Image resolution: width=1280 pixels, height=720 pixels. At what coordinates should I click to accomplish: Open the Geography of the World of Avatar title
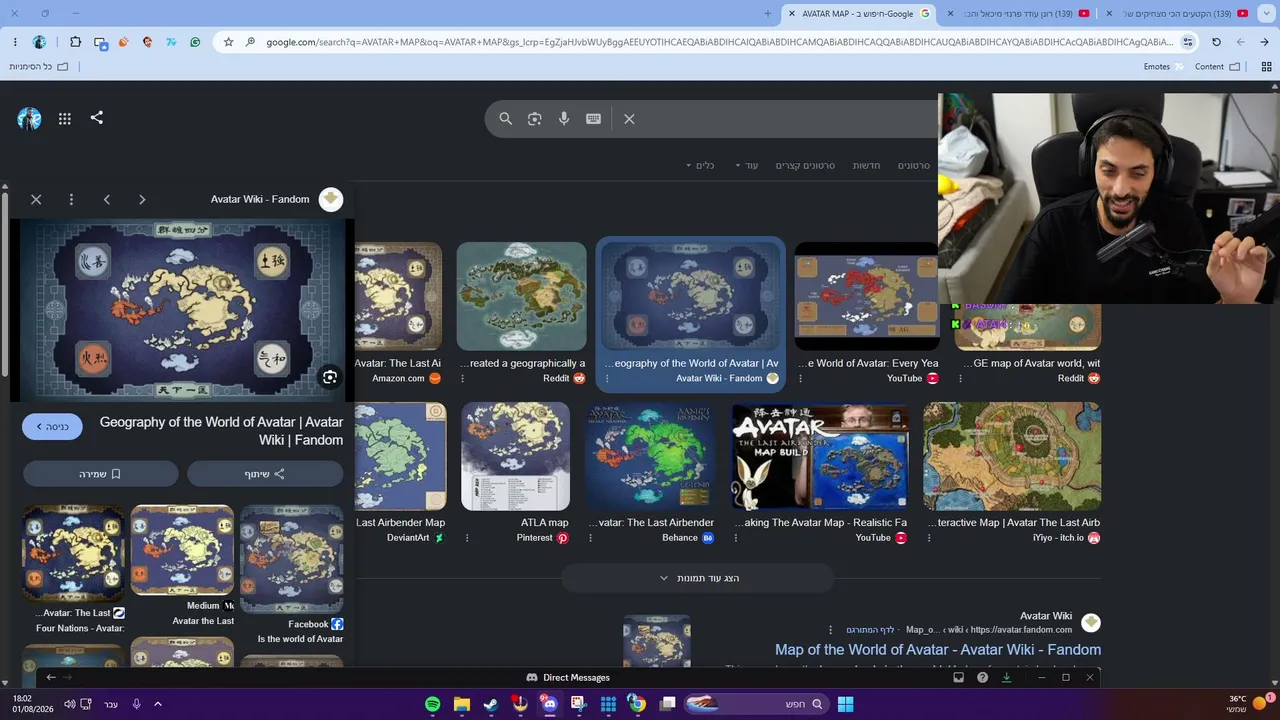tap(221, 431)
